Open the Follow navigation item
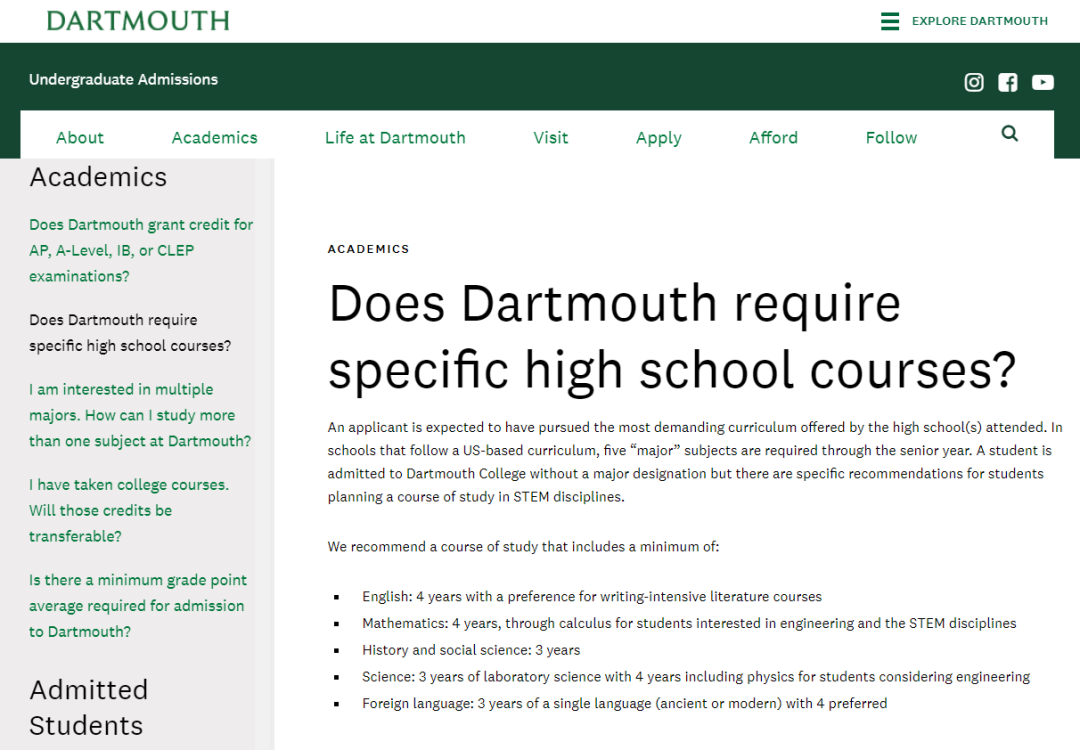 (x=891, y=138)
